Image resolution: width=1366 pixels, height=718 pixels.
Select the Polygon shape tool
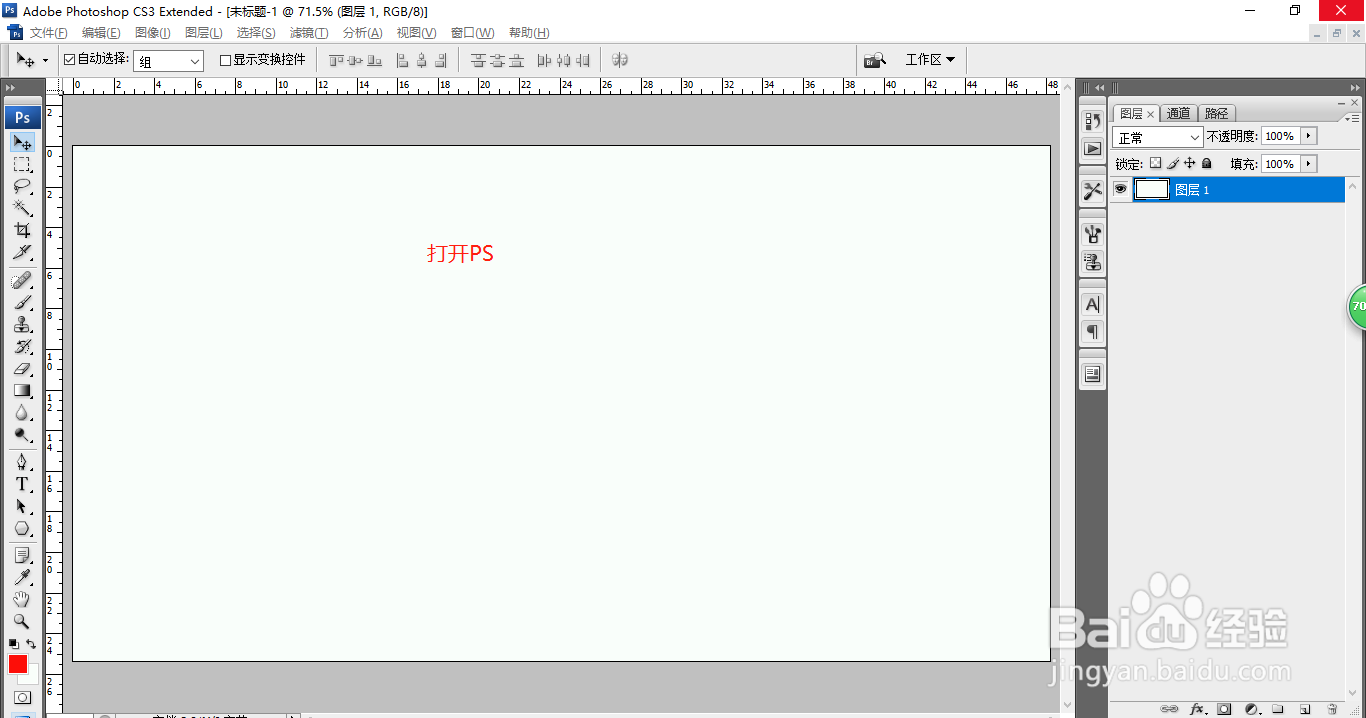click(22, 528)
